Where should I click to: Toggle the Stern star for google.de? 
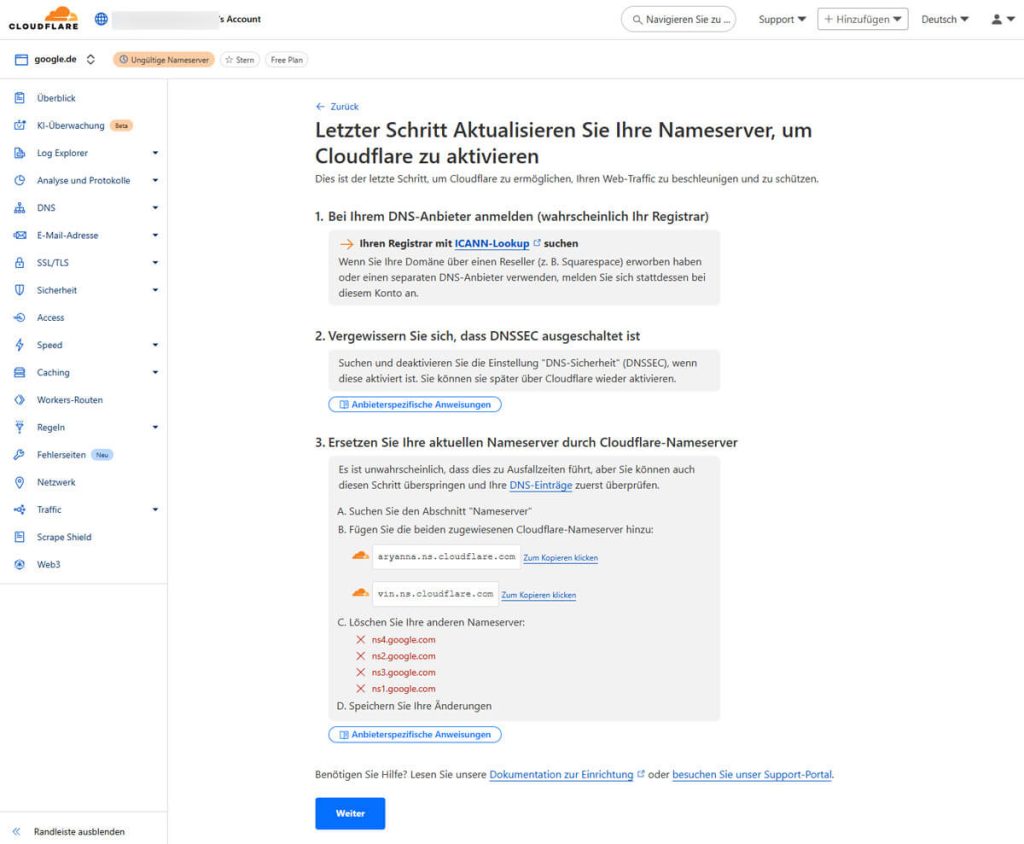point(240,59)
